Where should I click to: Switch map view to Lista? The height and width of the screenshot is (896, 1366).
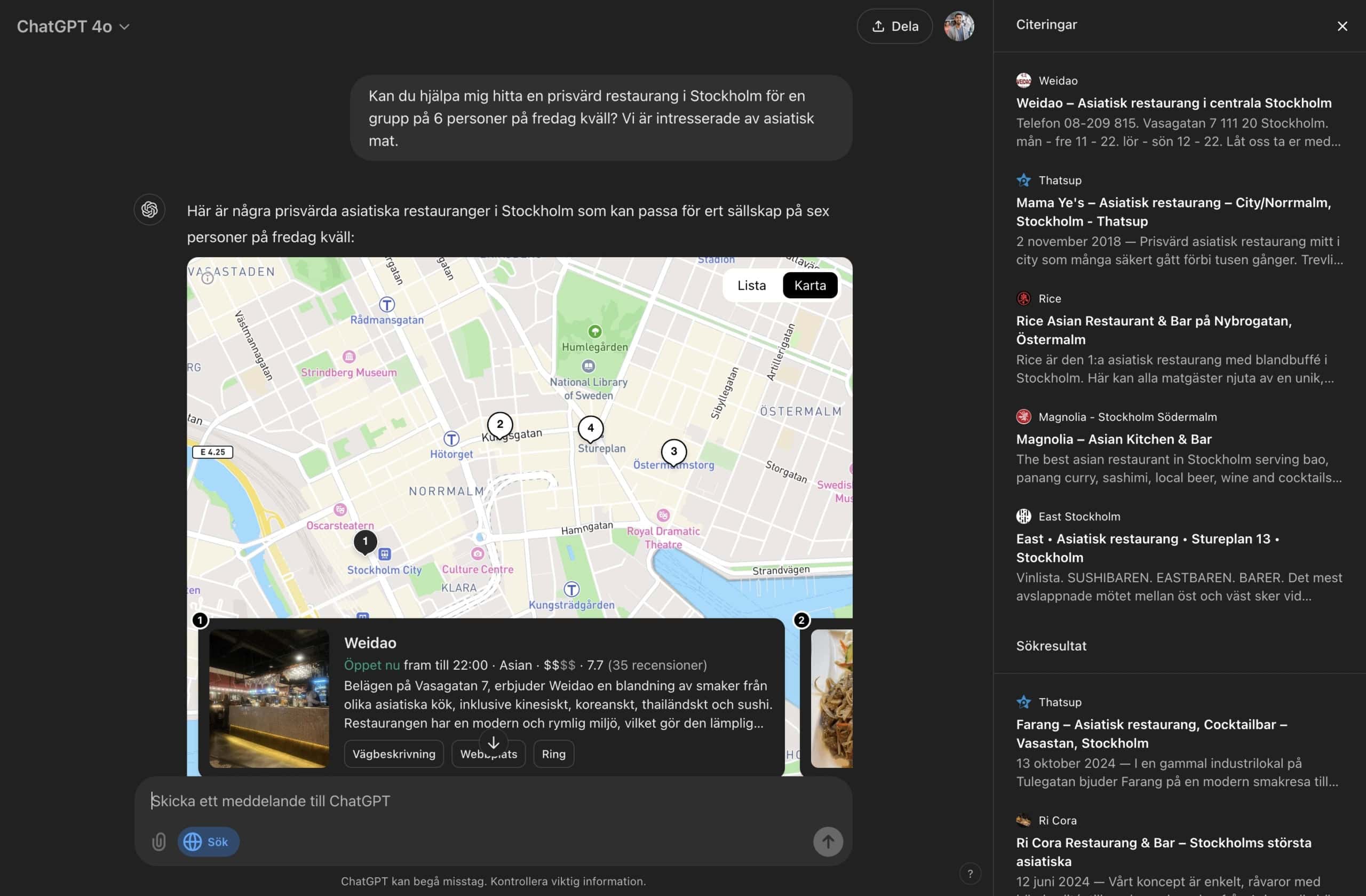click(751, 286)
